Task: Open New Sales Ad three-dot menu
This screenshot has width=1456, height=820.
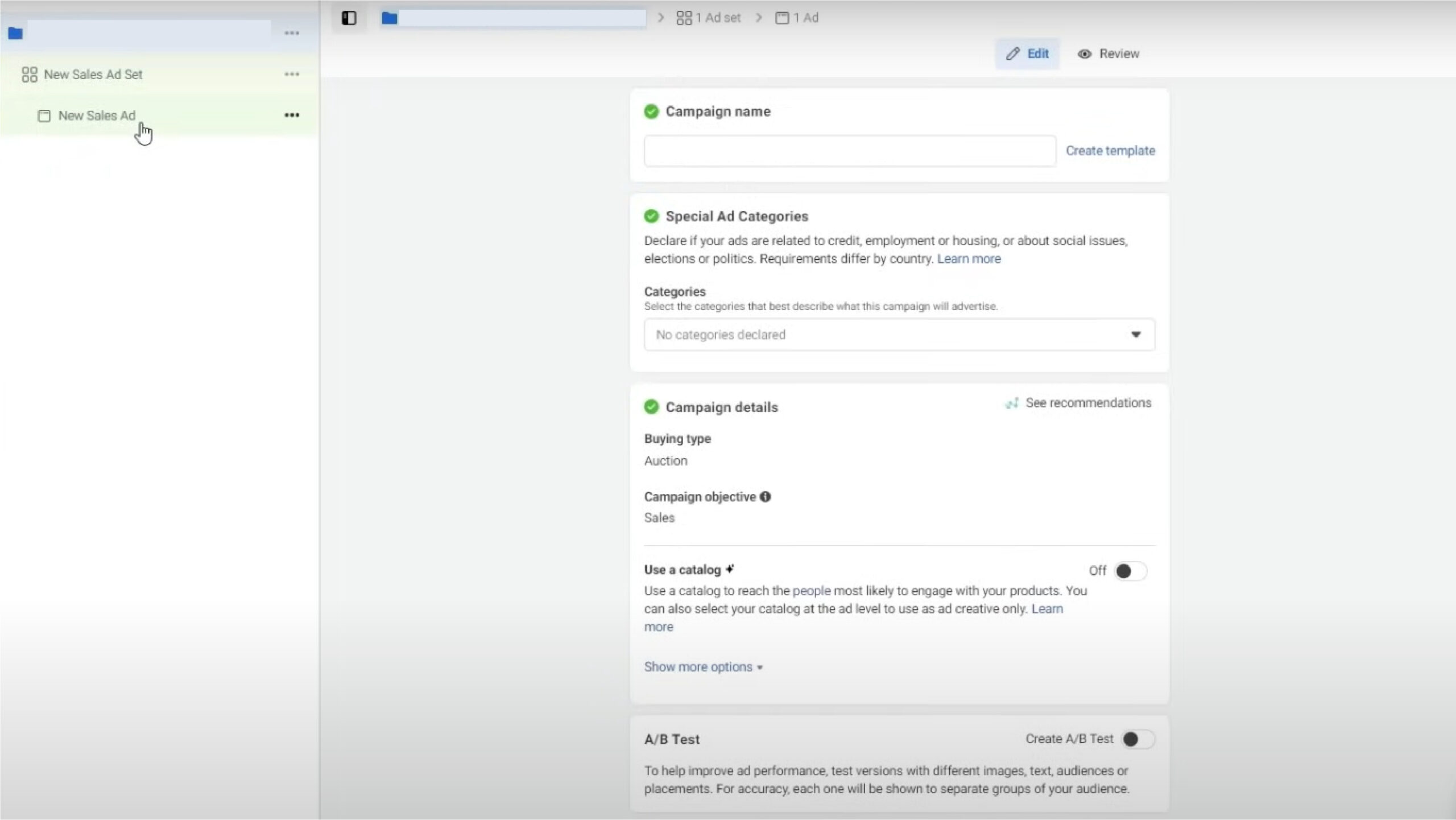Action: tap(292, 115)
